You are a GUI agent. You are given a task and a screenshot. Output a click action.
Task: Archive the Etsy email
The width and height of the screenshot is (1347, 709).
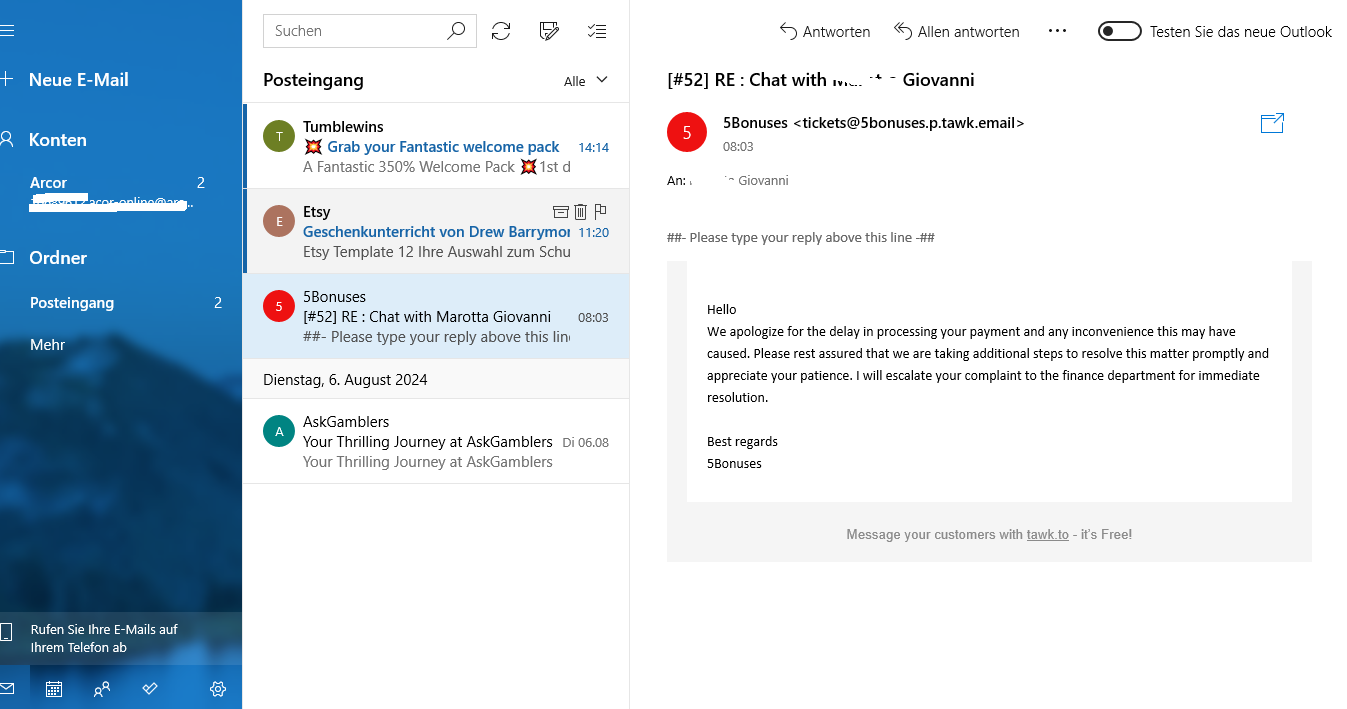(x=561, y=211)
